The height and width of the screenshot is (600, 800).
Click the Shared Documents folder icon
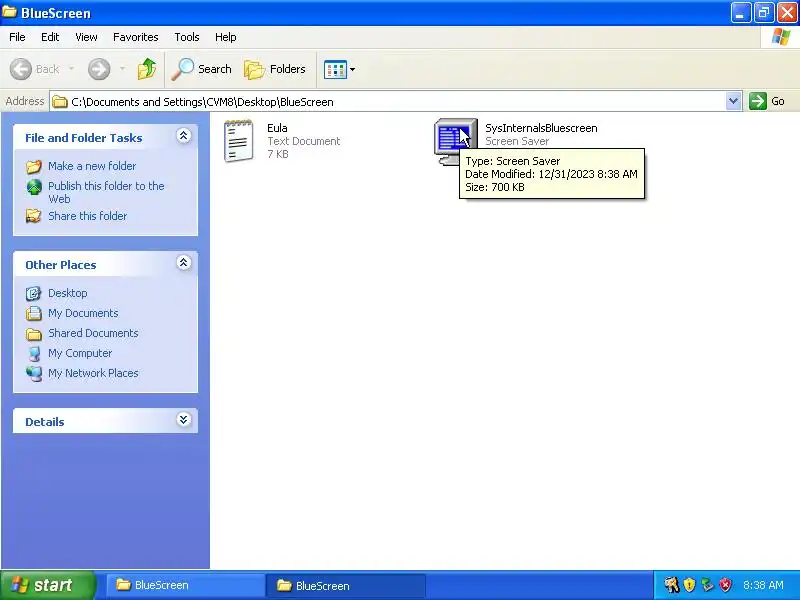[x=34, y=334]
